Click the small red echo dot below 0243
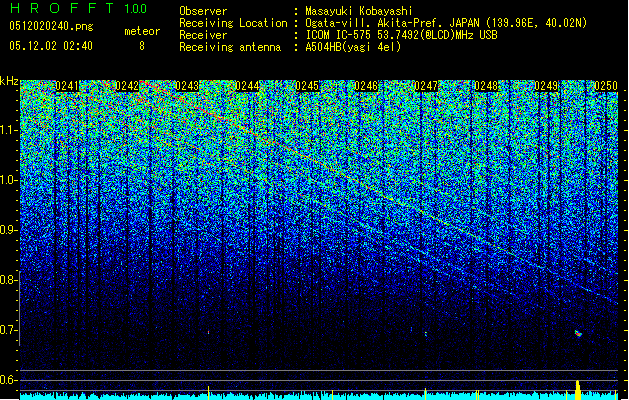 [x=208, y=332]
